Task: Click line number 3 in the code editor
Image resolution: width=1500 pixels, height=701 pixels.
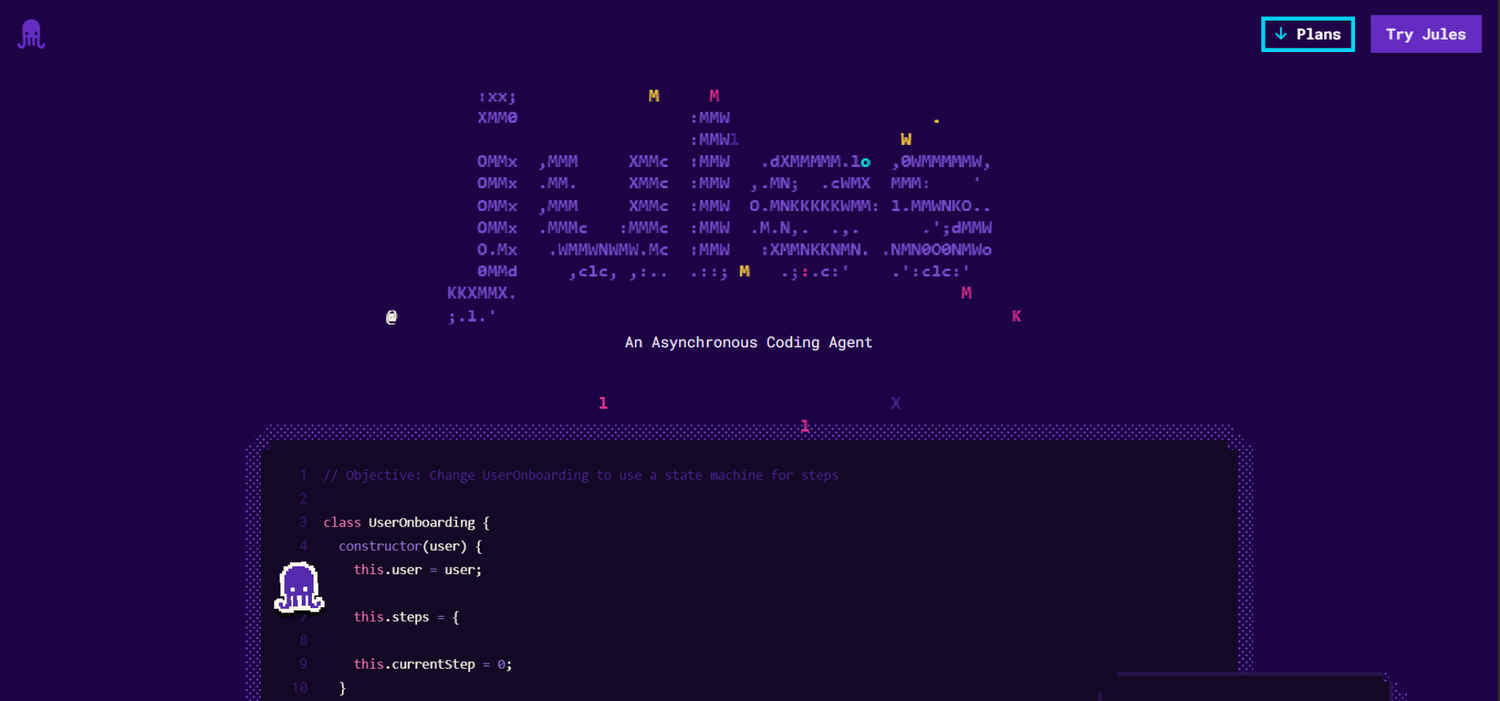Action: [x=303, y=522]
